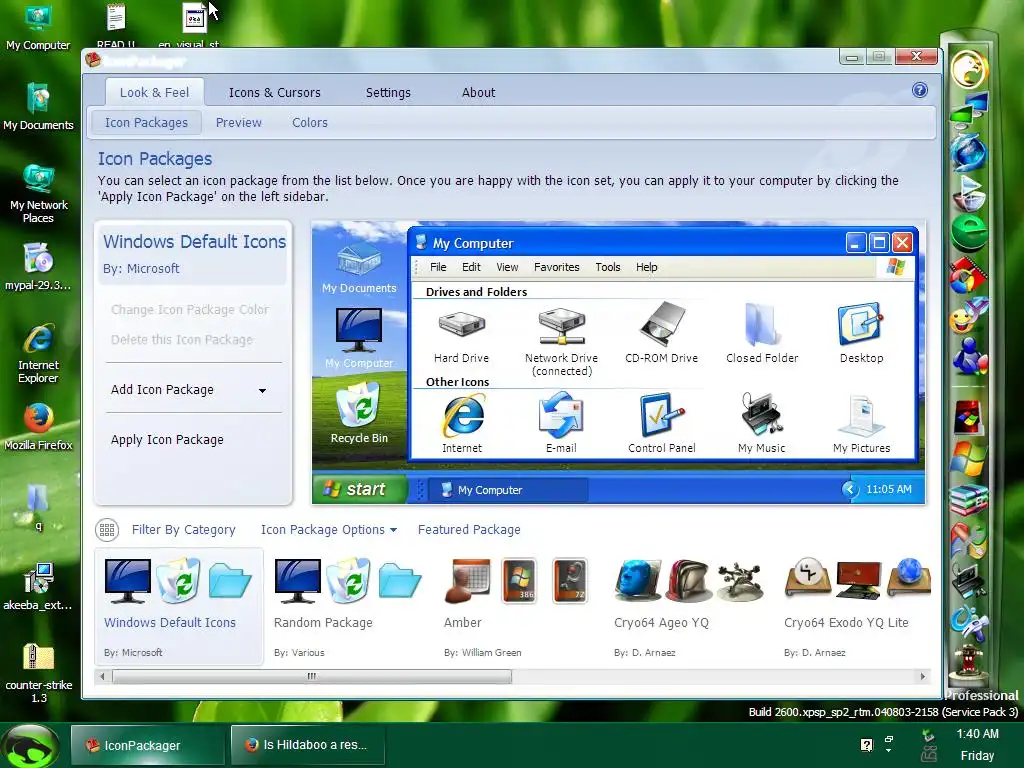Open the About tab
The width and height of the screenshot is (1024, 768).
(x=479, y=93)
